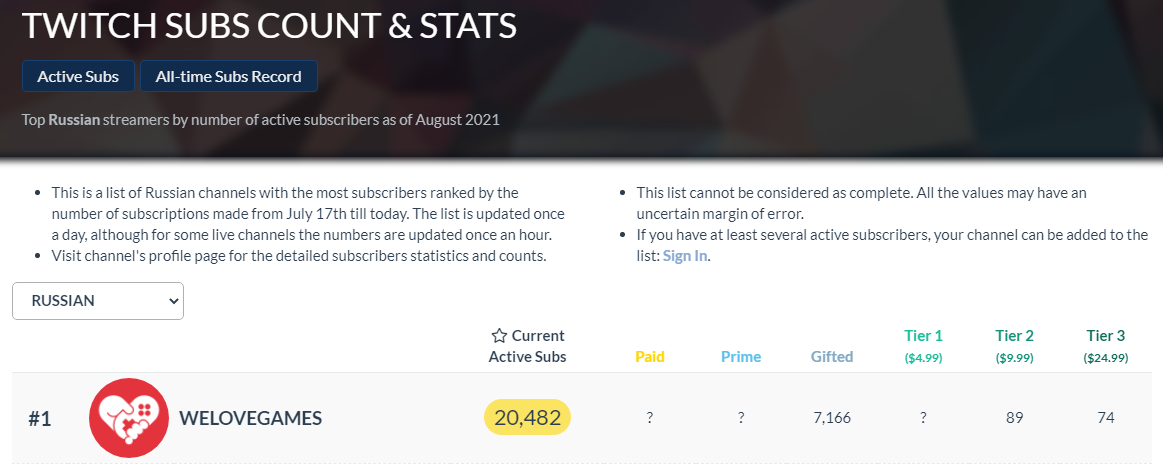Sort by Tier 2 ($9.99) column
The image size is (1163, 466).
1014,346
